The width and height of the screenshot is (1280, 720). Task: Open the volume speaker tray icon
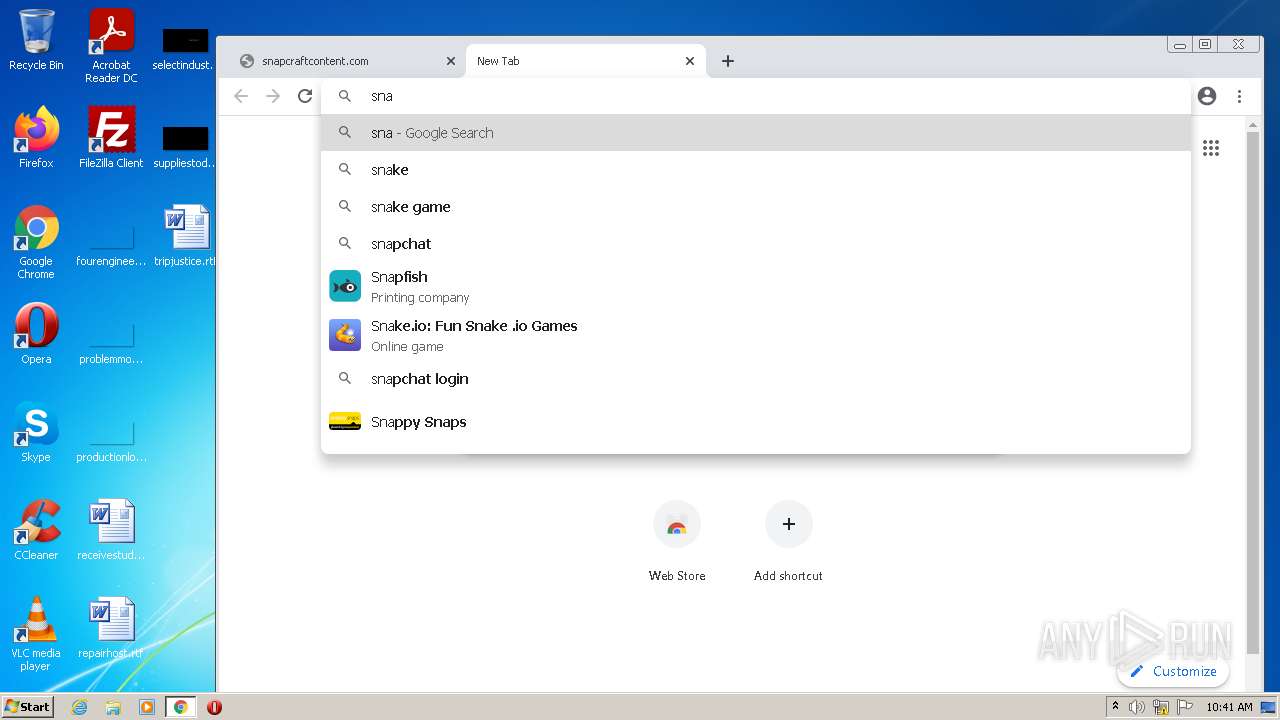(x=1137, y=707)
